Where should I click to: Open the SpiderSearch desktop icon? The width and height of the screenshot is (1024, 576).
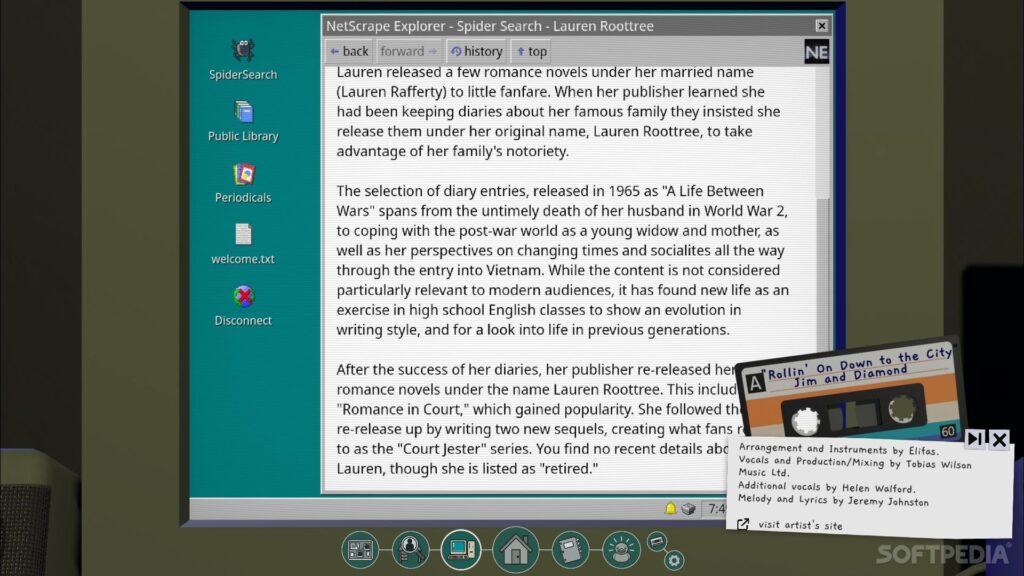[x=242, y=58]
